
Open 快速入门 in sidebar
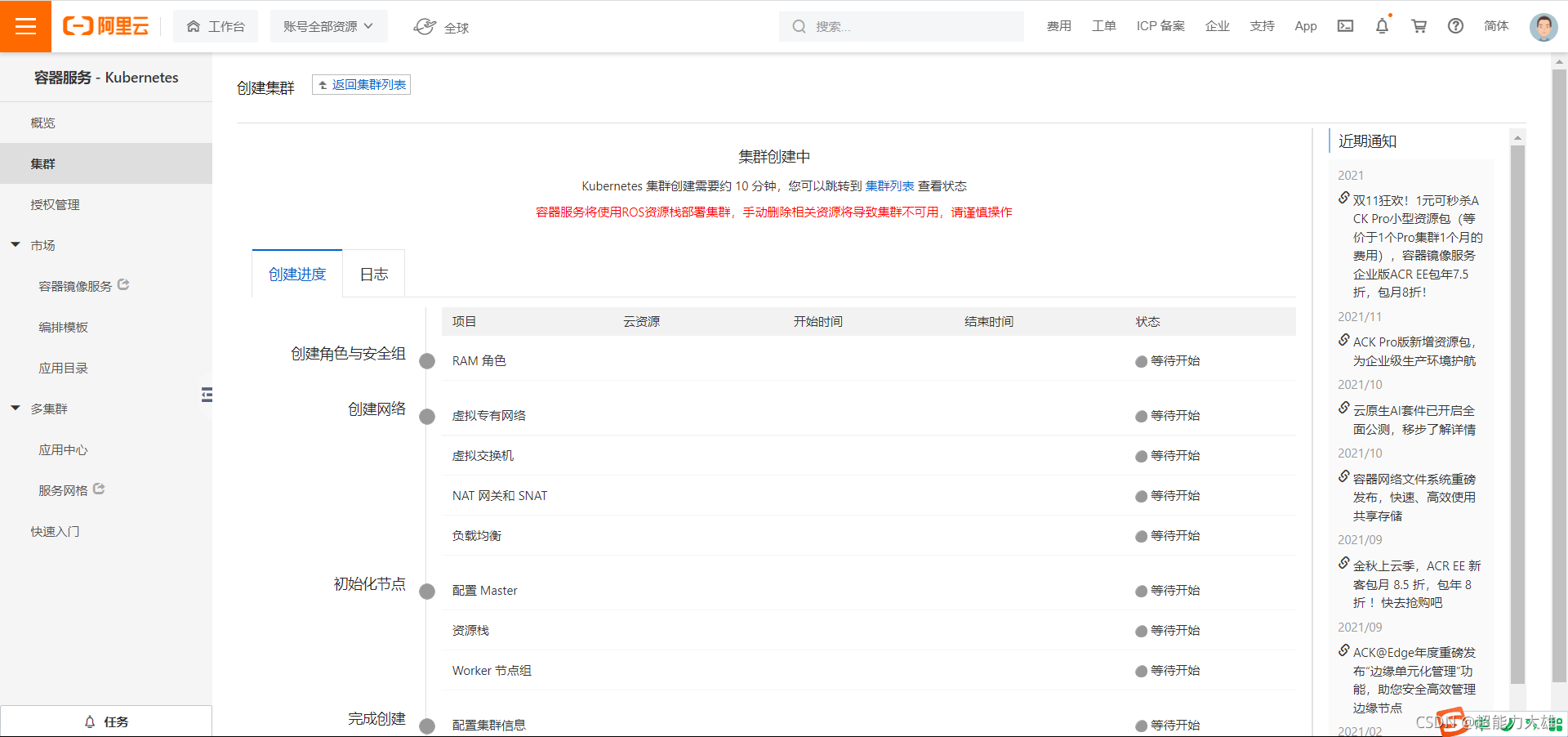pyautogui.click(x=55, y=531)
